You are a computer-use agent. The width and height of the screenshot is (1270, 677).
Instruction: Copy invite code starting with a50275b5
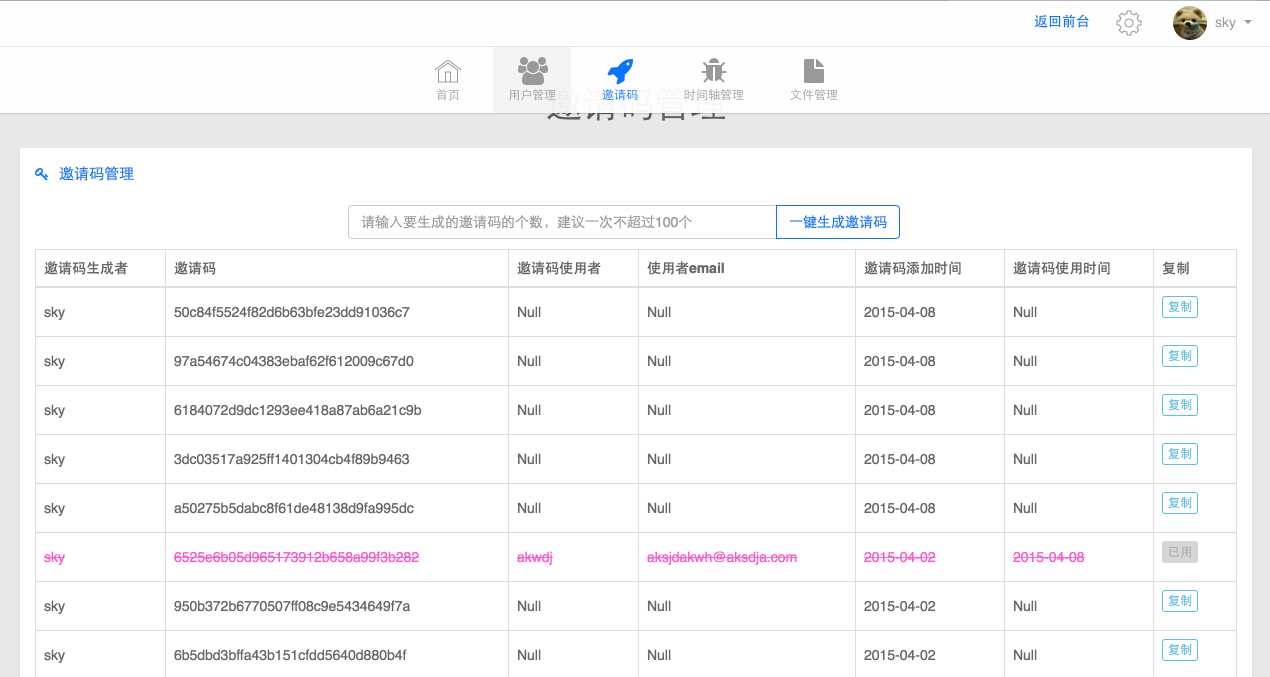(1180, 503)
